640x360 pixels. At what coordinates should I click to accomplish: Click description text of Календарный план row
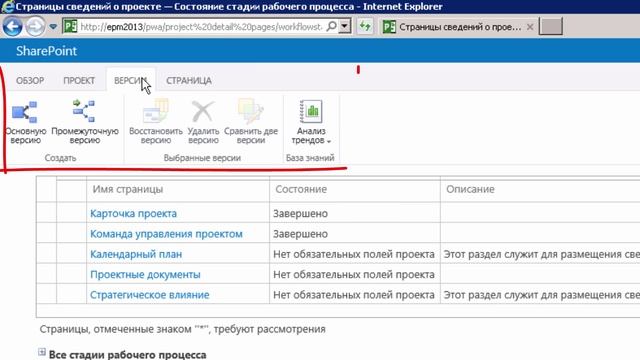[542, 254]
